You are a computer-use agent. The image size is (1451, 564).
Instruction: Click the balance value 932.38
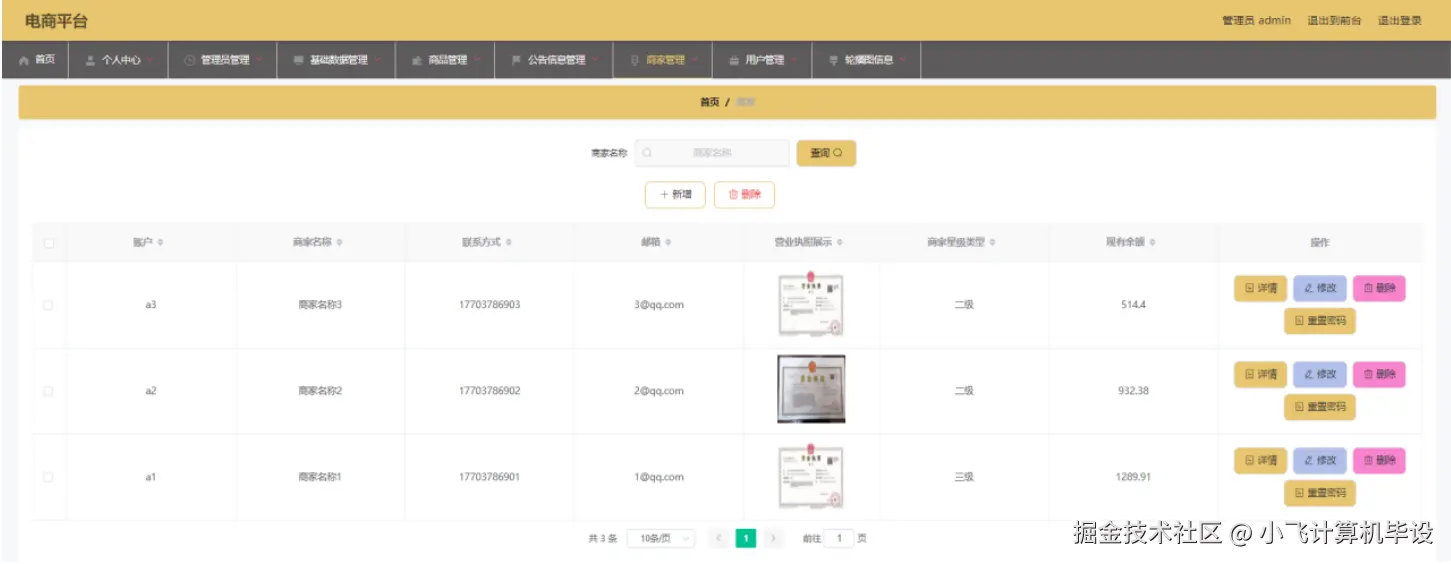[x=1133, y=391]
